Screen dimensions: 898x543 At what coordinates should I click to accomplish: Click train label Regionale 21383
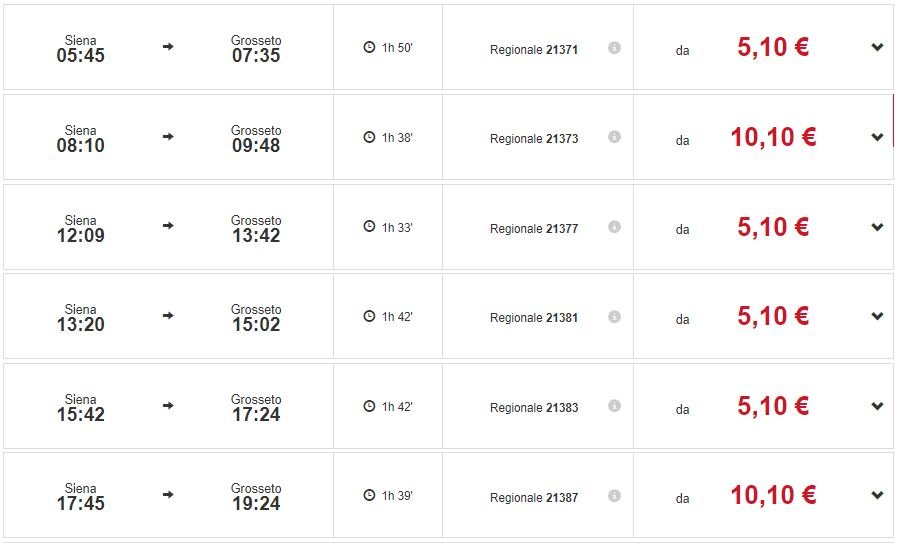(x=534, y=408)
